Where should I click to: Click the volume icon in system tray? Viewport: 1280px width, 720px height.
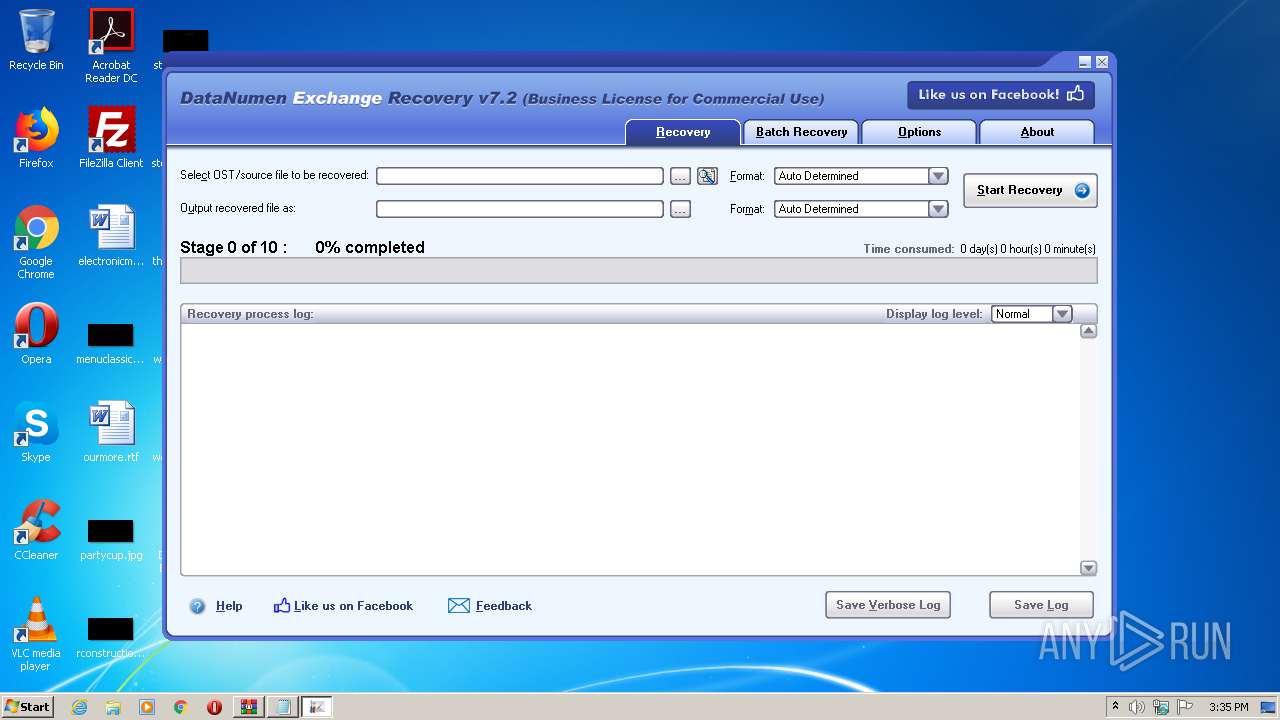(x=1137, y=707)
